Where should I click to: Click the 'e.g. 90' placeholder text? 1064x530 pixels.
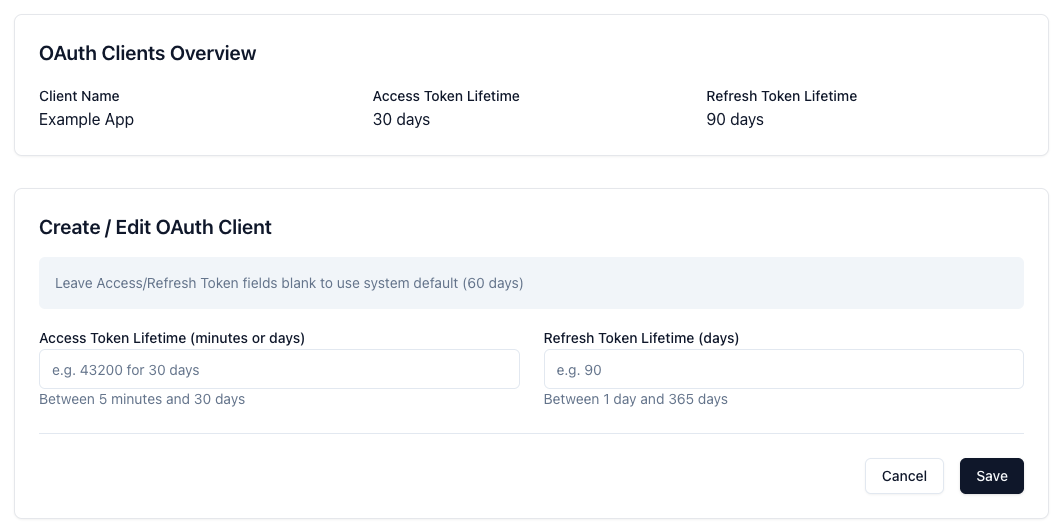coord(579,370)
